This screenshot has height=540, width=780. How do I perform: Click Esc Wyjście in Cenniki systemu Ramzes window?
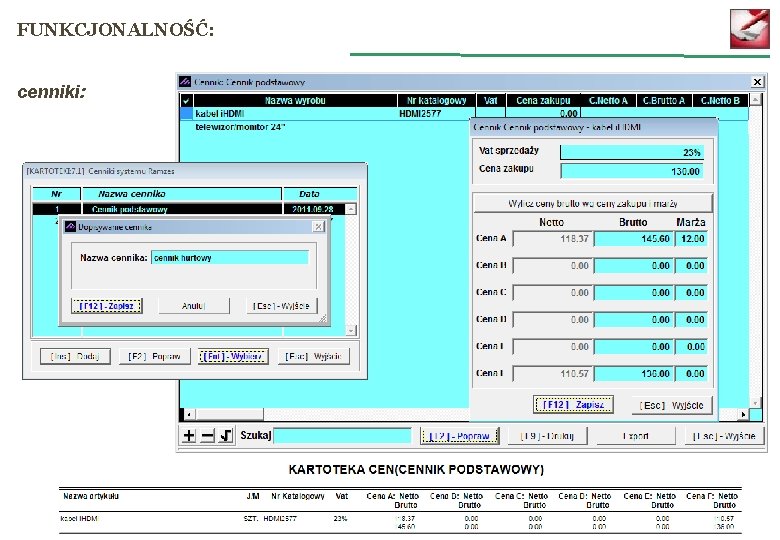pyautogui.click(x=313, y=356)
